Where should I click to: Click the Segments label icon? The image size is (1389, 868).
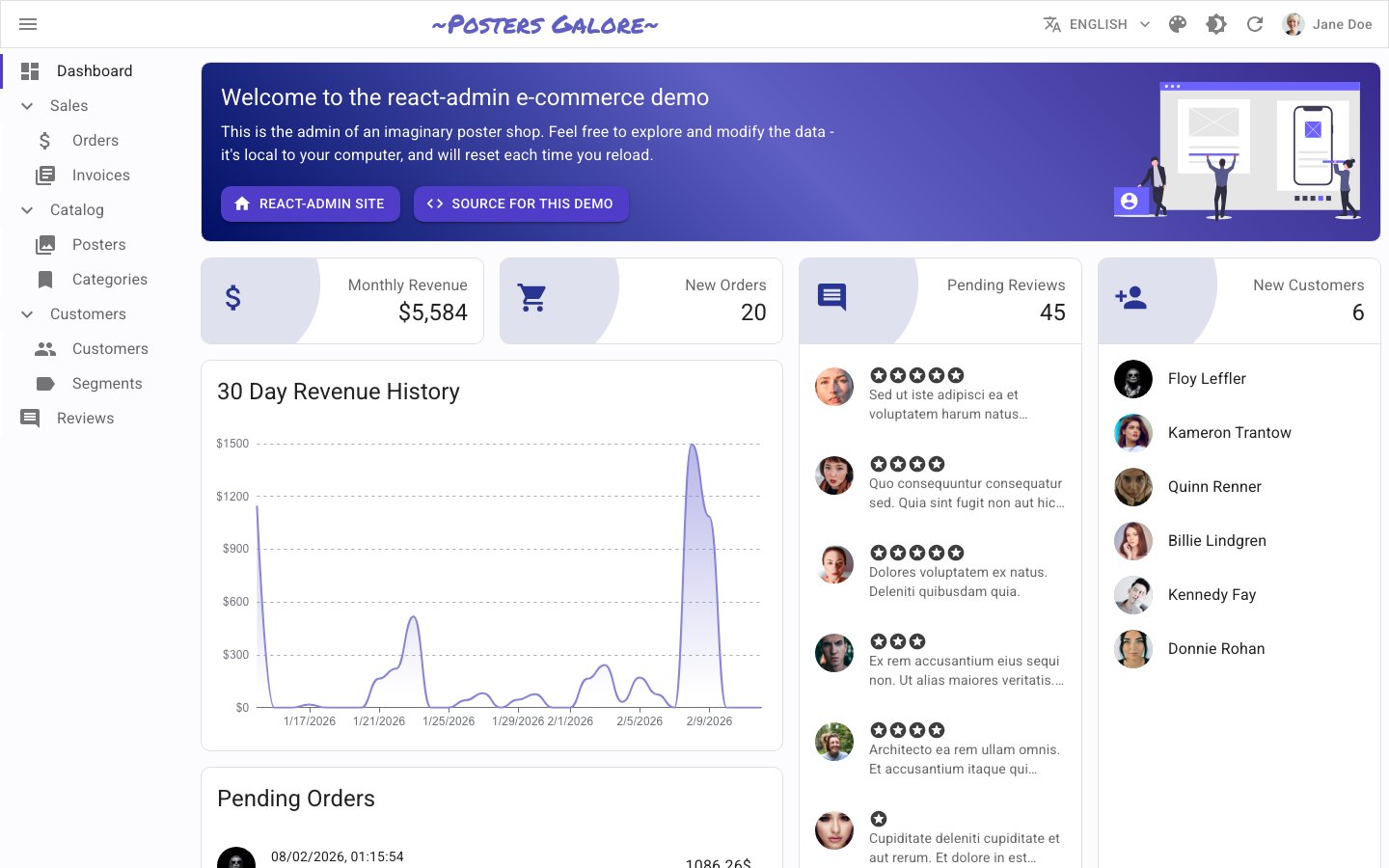45,384
